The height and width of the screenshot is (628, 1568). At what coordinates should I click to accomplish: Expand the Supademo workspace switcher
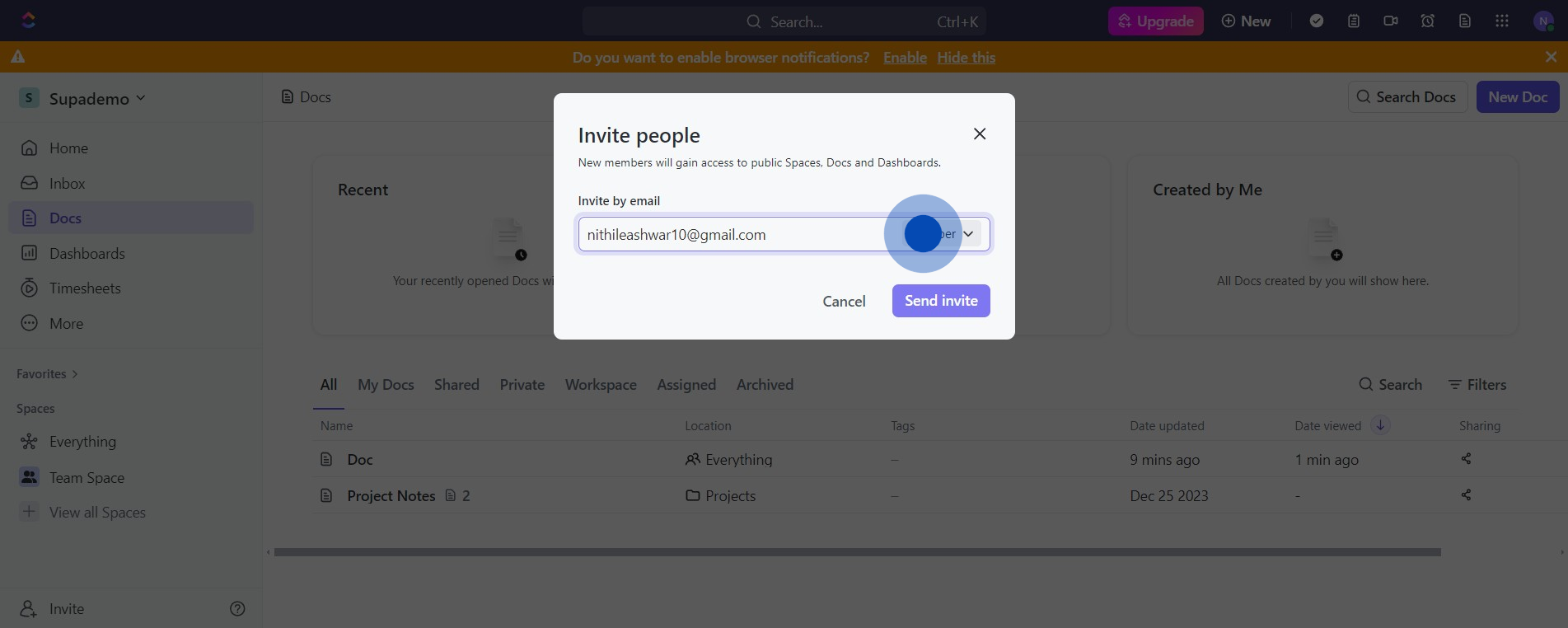click(82, 99)
